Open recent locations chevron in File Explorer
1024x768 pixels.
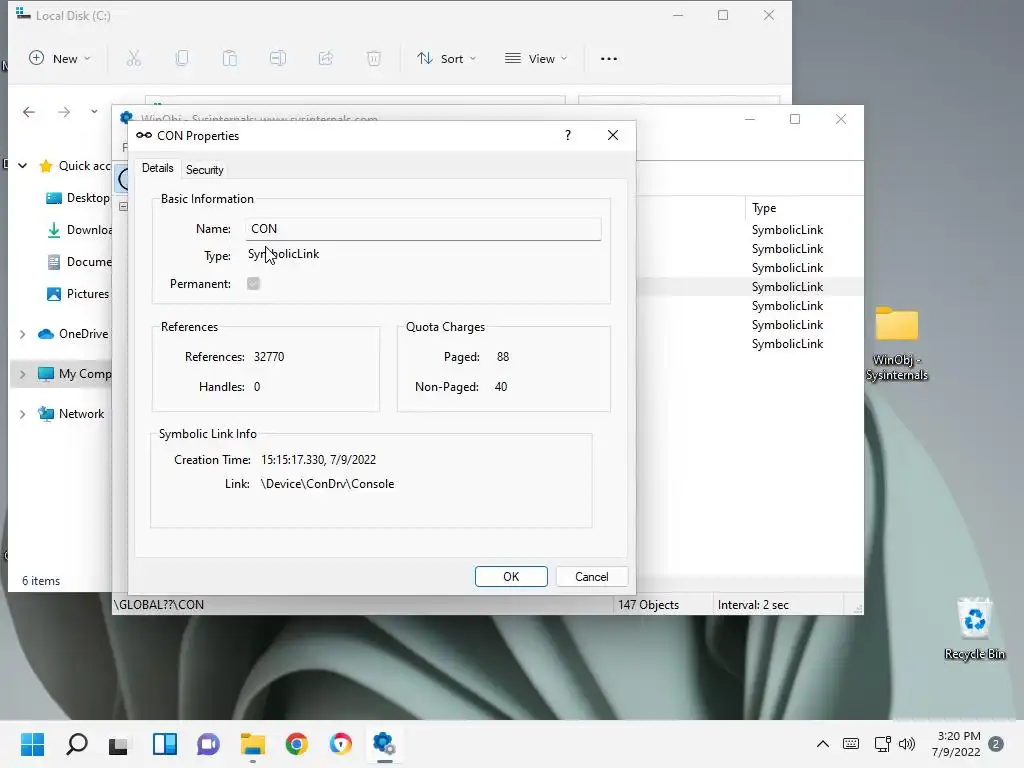point(94,112)
